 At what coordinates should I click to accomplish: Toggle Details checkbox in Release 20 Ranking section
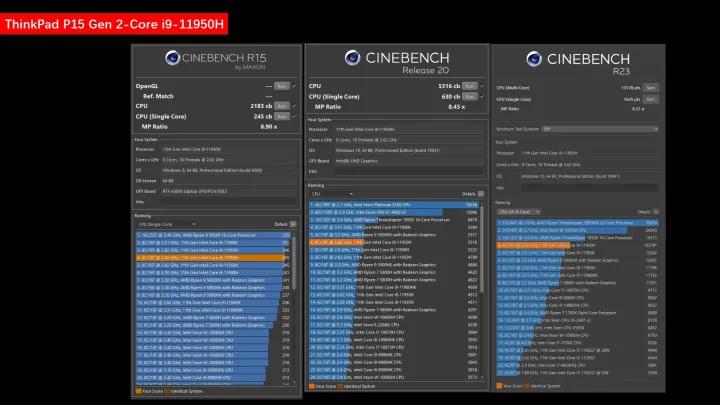(481, 194)
